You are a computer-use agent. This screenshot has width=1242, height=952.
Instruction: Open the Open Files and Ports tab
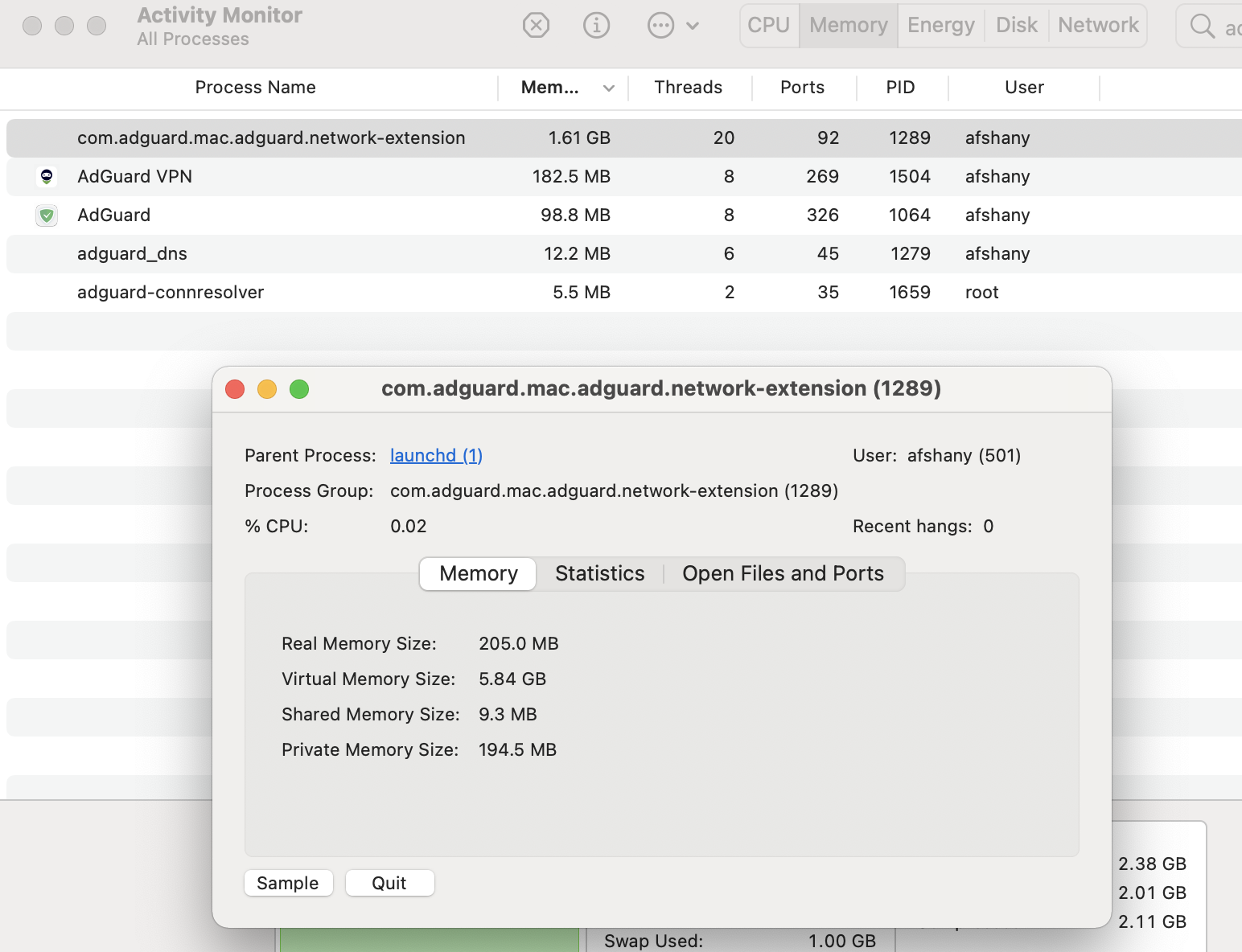pyautogui.click(x=783, y=573)
